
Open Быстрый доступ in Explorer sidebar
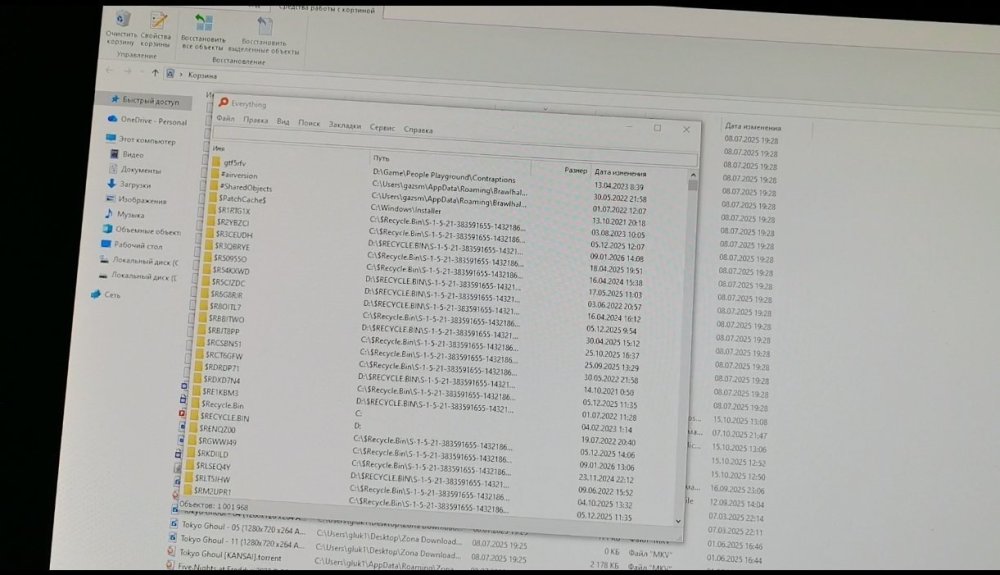[145, 100]
